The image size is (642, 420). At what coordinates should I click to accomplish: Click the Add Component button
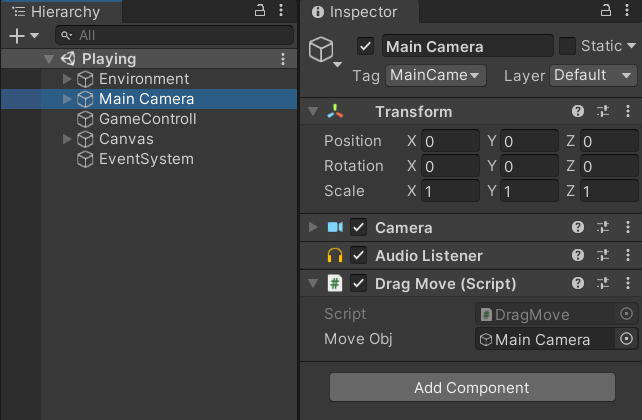472,387
